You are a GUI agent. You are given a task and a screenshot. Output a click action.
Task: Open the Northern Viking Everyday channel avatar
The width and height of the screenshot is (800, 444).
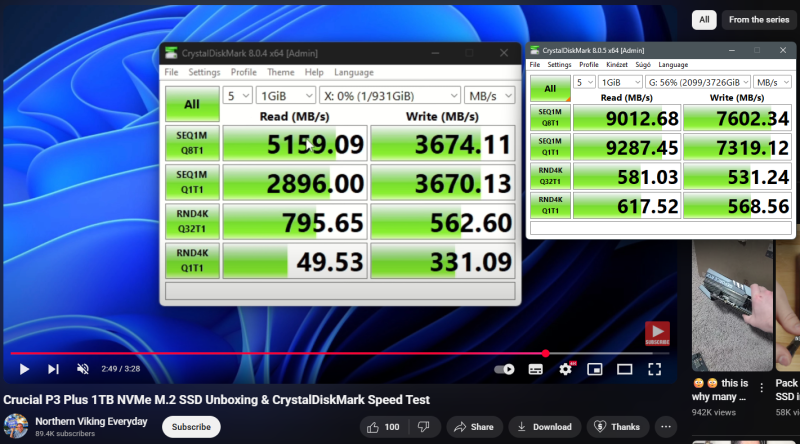[16, 427]
